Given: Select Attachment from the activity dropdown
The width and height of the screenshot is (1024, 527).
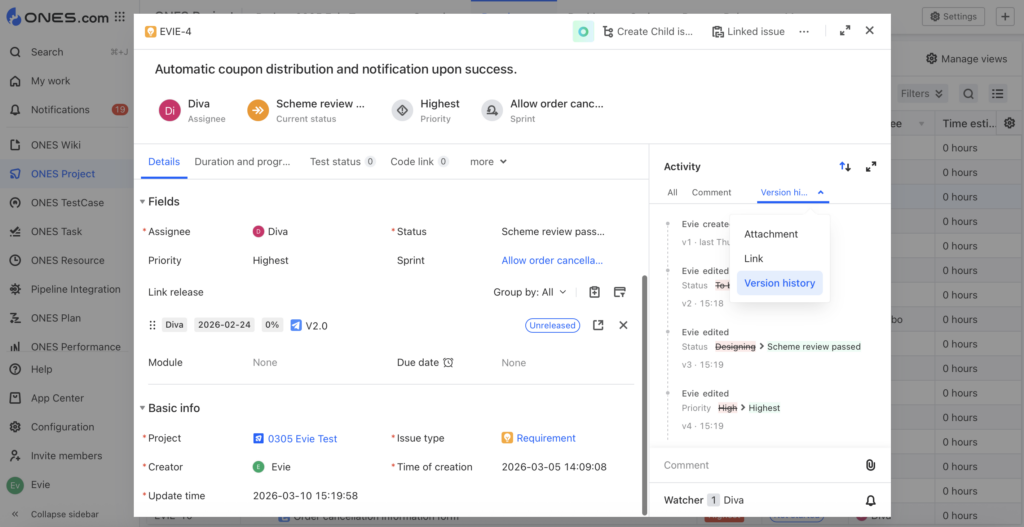Looking at the screenshot, I should 771,234.
